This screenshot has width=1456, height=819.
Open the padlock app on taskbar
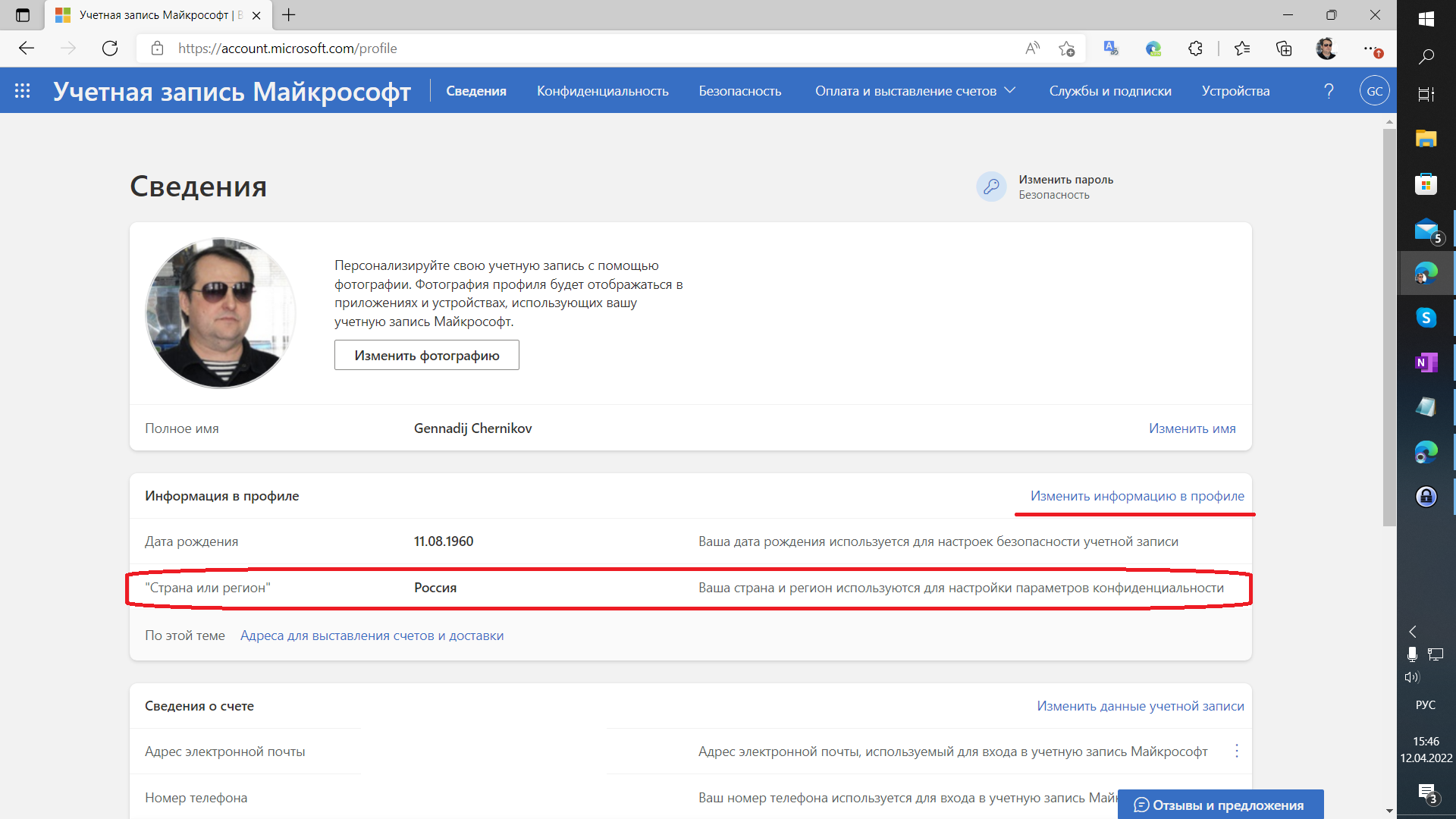tap(1426, 497)
